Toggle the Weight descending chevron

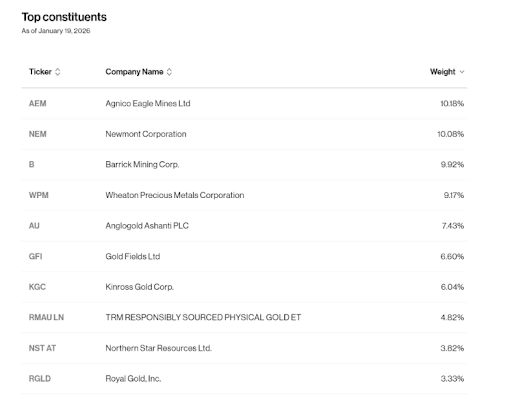[x=462, y=72]
